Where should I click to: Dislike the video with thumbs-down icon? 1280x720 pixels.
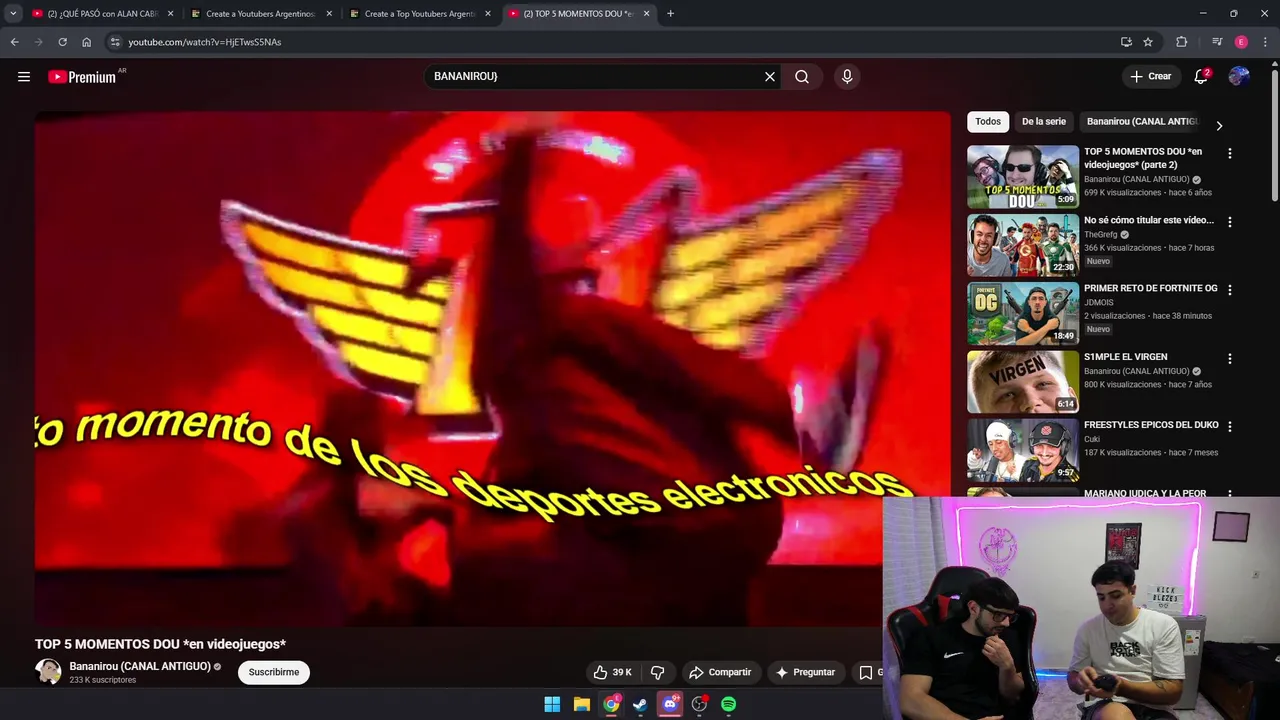pyautogui.click(x=658, y=672)
